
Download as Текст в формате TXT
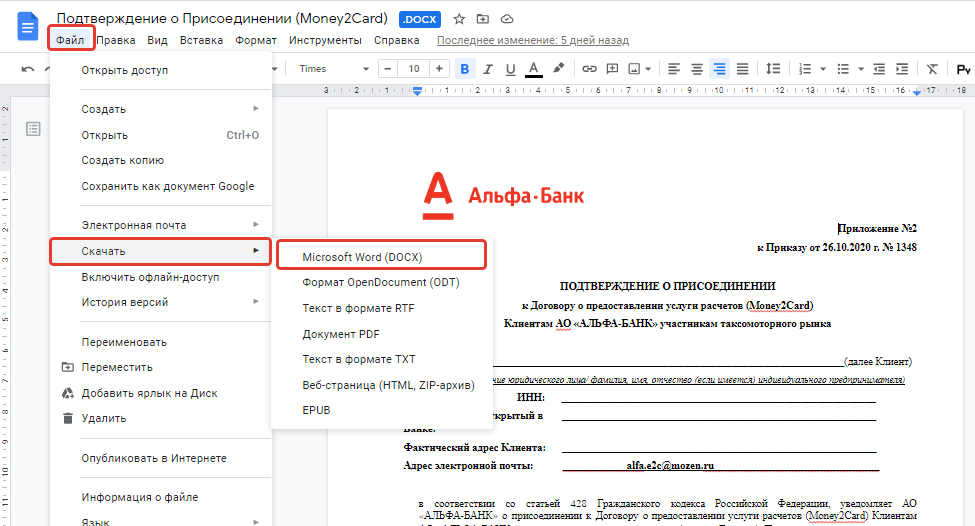point(381,359)
